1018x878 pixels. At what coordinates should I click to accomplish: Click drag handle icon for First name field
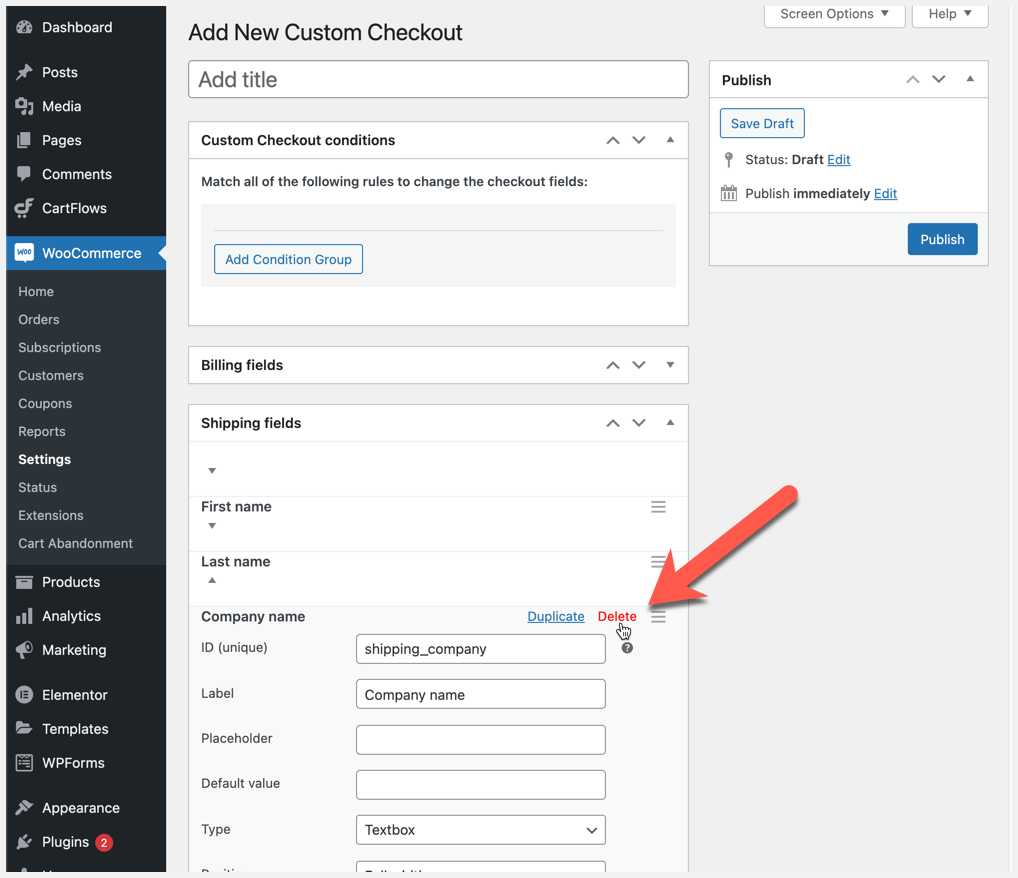(658, 507)
